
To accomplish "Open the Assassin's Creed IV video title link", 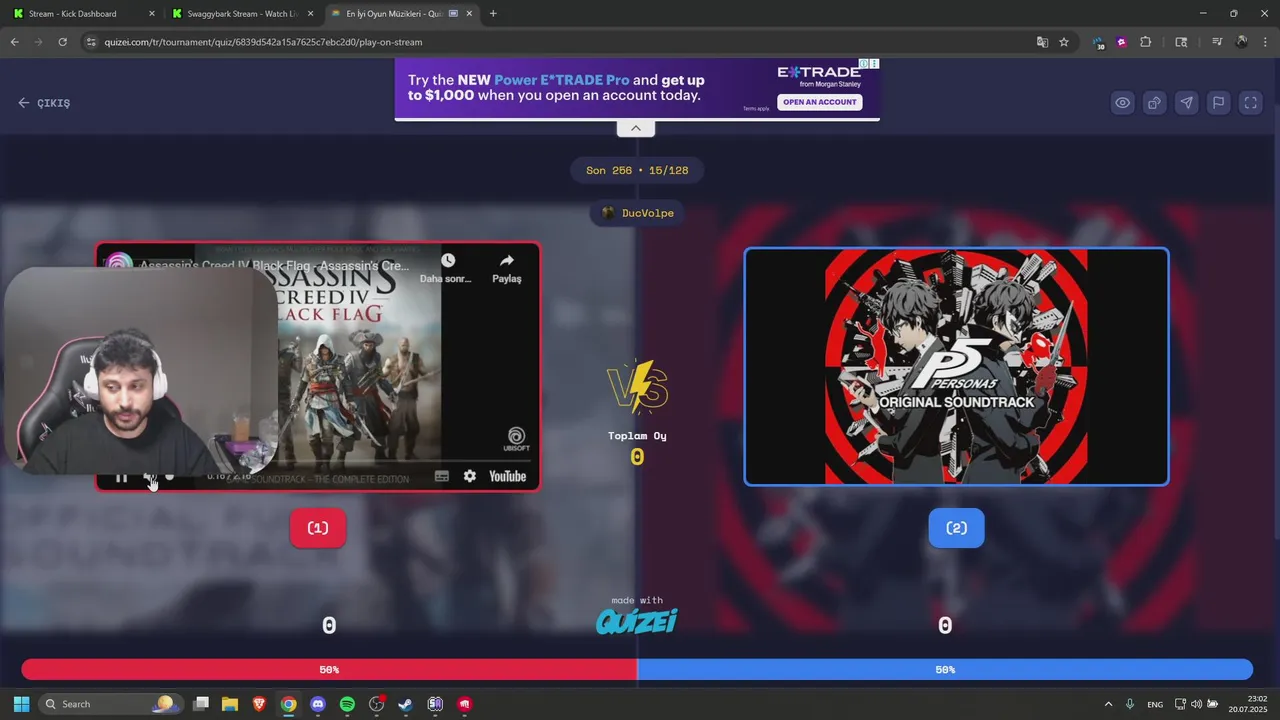I will 274,266.
